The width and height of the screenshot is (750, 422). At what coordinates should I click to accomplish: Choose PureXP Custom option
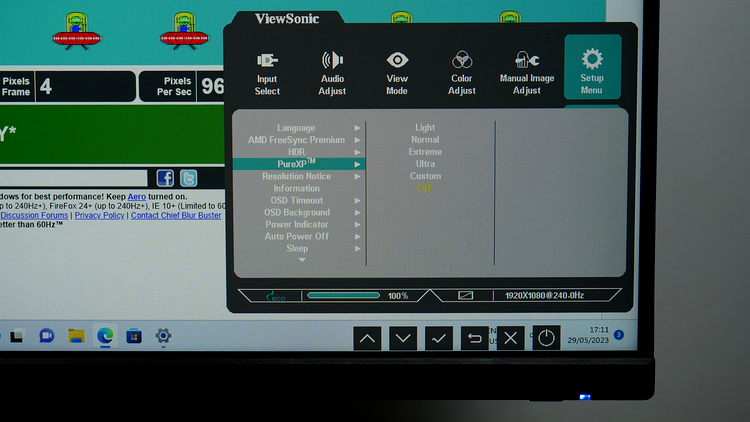click(x=425, y=176)
